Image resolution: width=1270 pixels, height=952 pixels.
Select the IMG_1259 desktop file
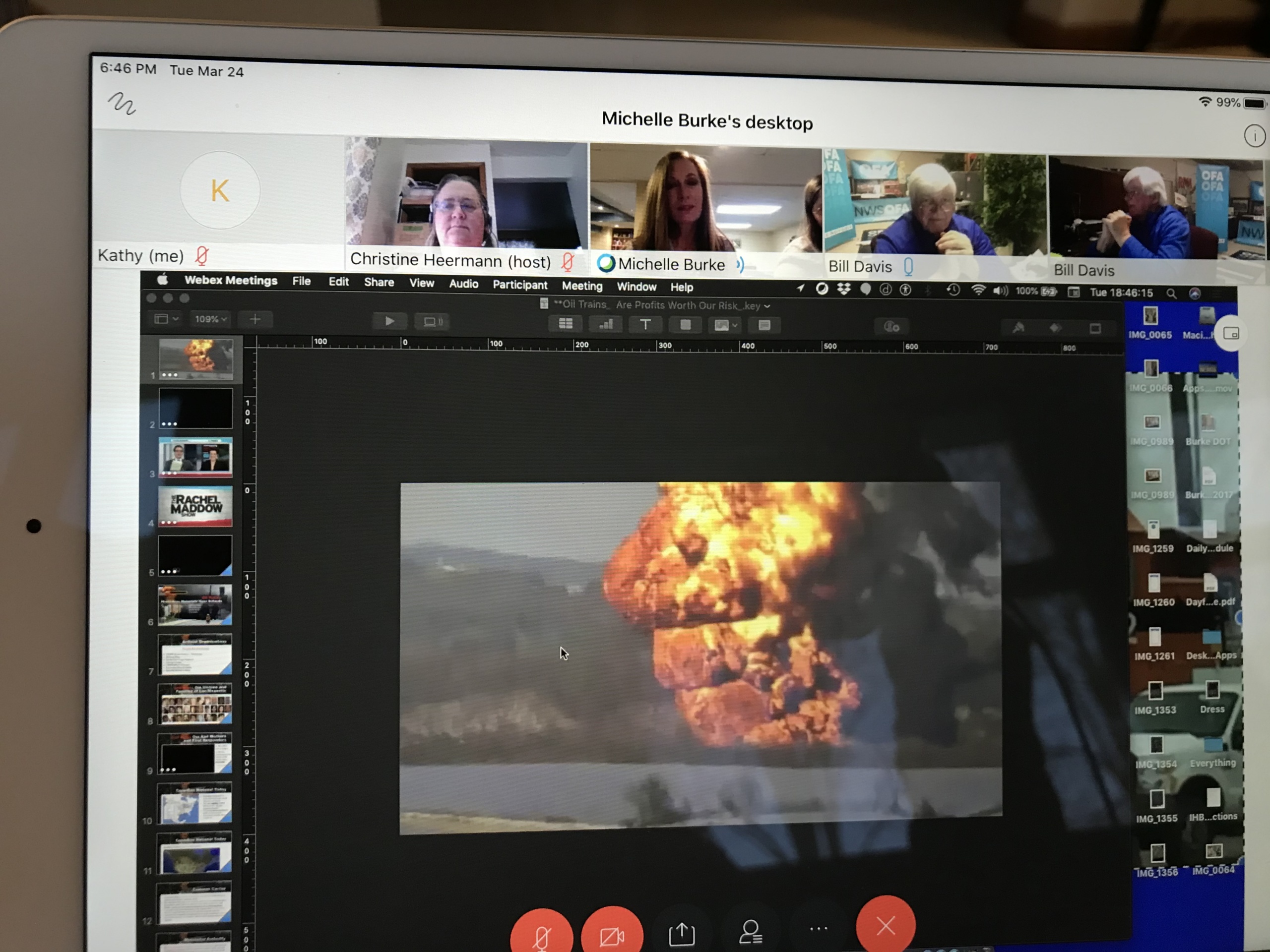pos(1153,536)
